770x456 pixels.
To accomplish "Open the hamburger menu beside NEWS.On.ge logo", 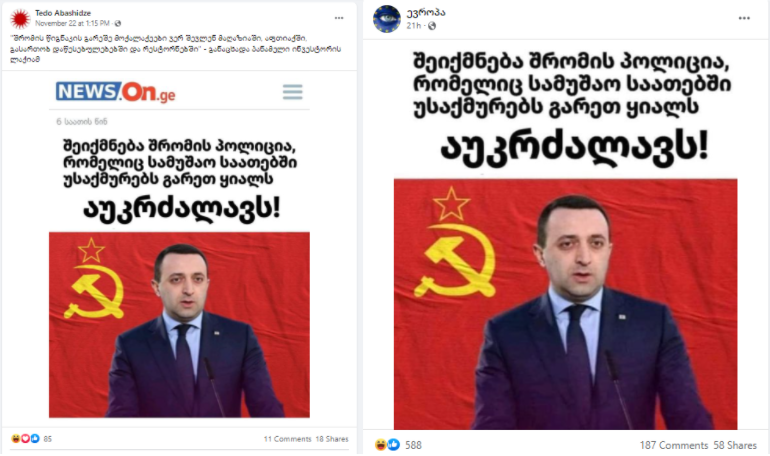I will click(293, 92).
